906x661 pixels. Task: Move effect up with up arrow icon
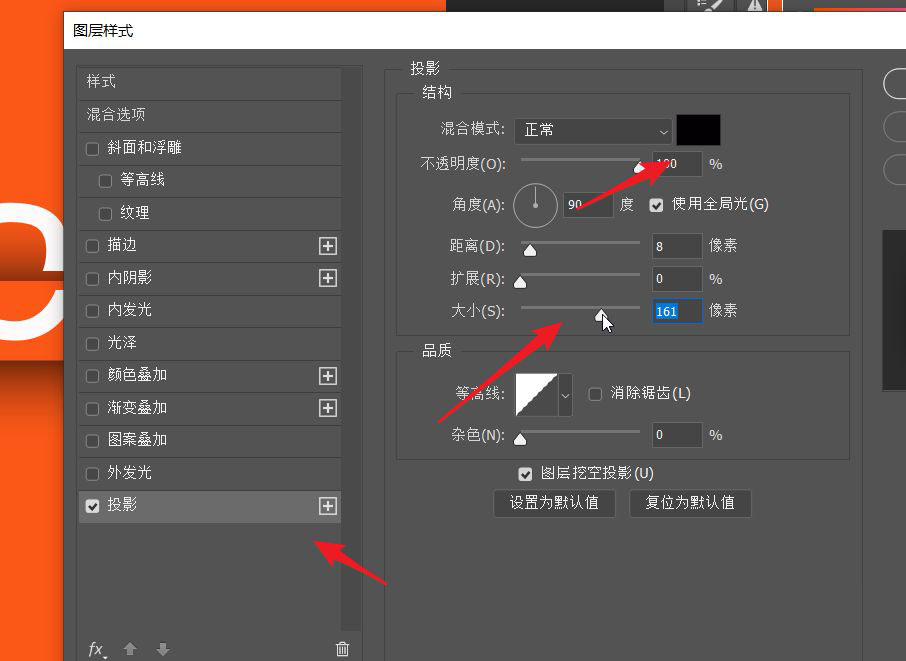(130, 649)
